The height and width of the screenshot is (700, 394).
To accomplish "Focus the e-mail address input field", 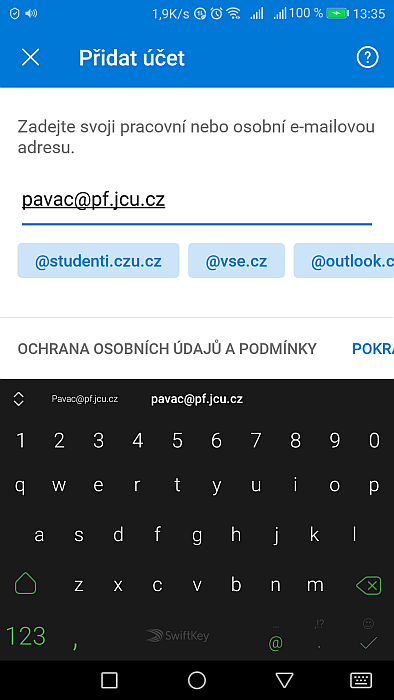I will coord(197,202).
